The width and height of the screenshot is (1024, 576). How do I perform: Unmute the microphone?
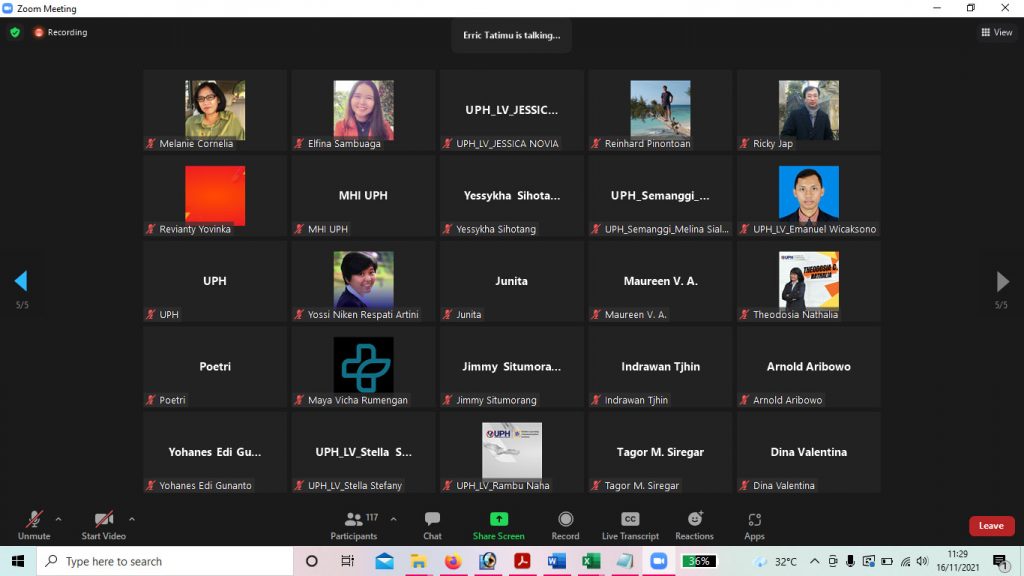34,525
